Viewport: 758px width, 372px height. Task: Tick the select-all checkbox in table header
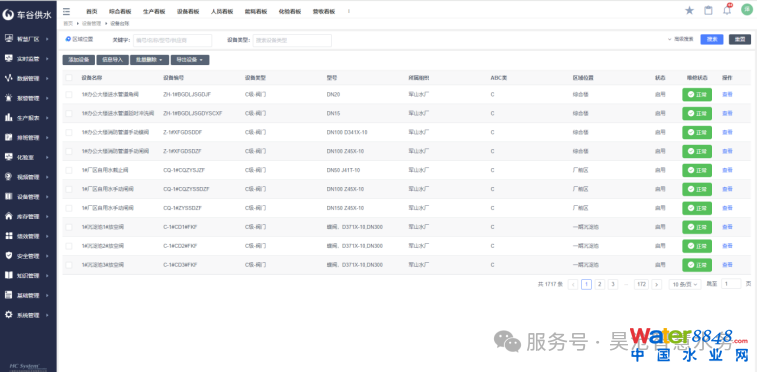tap(69, 77)
